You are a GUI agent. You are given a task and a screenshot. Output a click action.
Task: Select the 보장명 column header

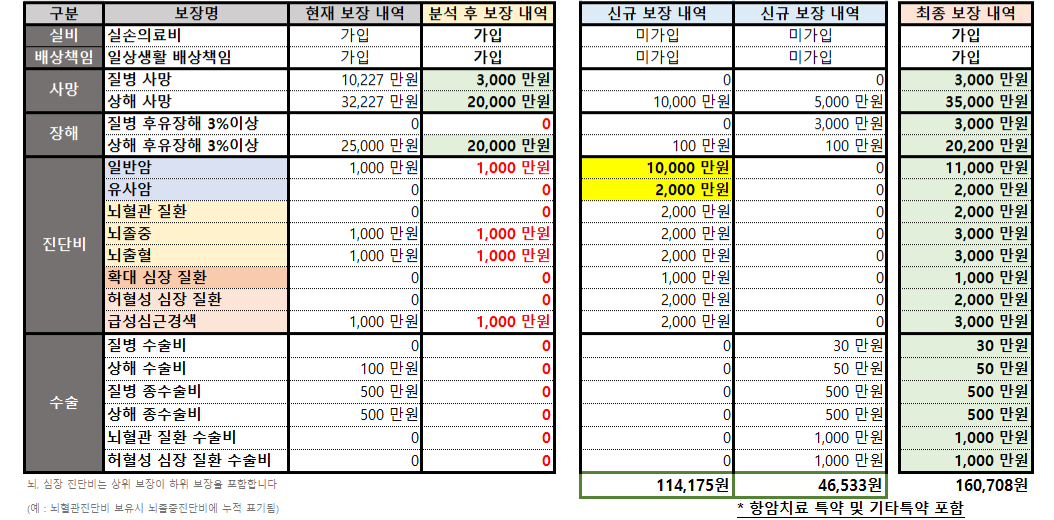196,13
